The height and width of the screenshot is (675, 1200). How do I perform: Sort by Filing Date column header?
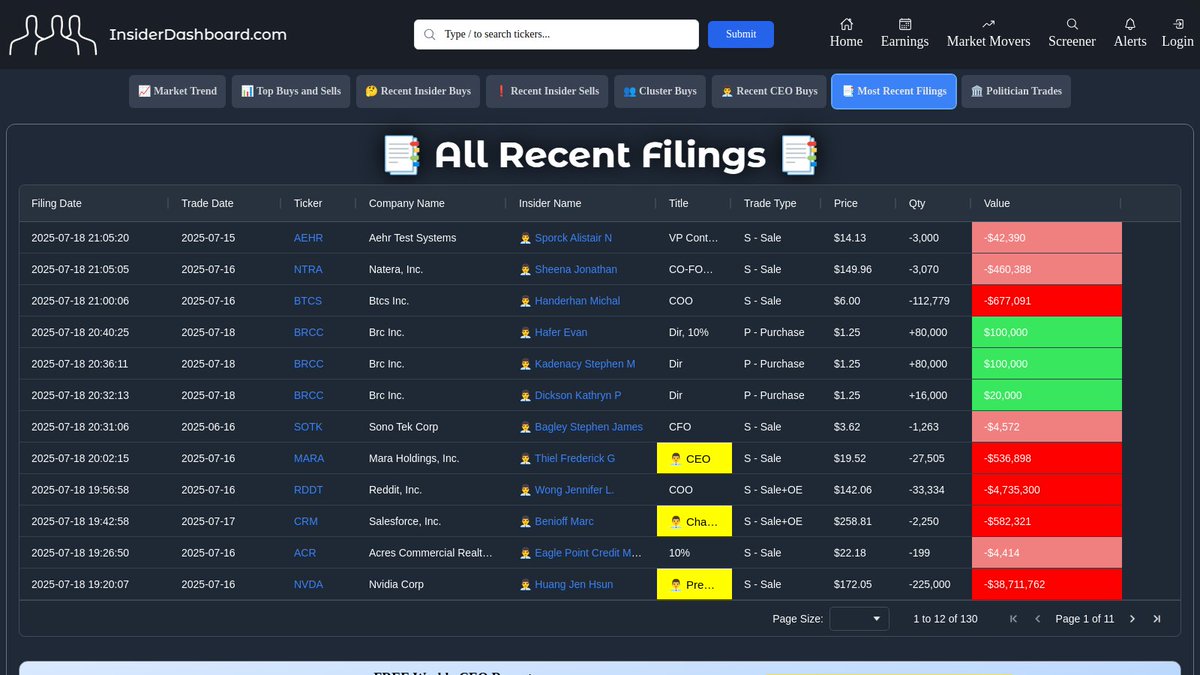point(57,203)
